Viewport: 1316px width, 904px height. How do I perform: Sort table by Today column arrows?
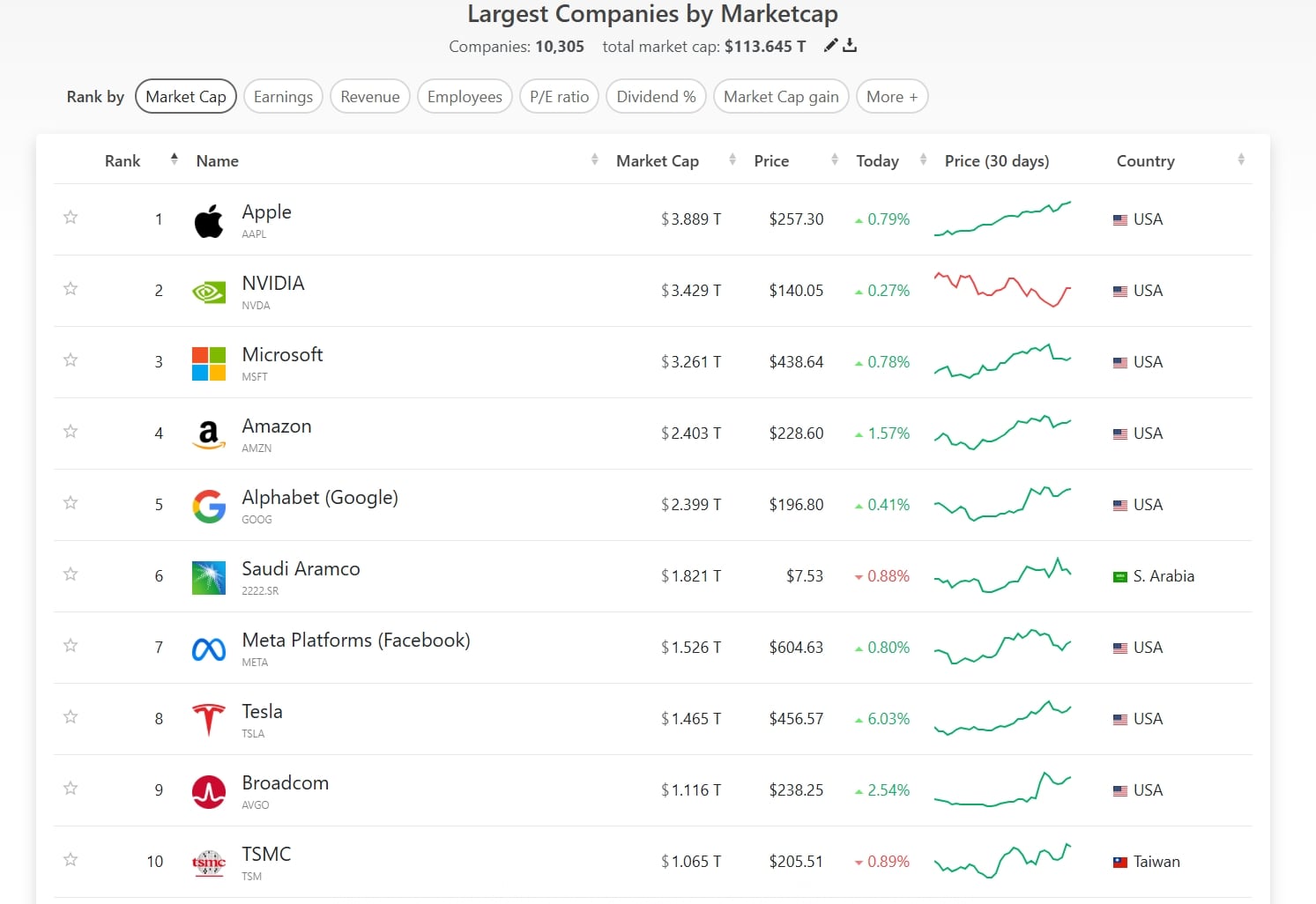[924, 159]
